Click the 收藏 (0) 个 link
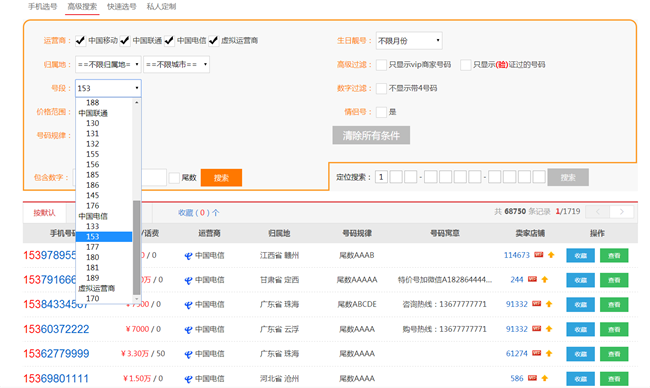650x388 pixels. 199,213
